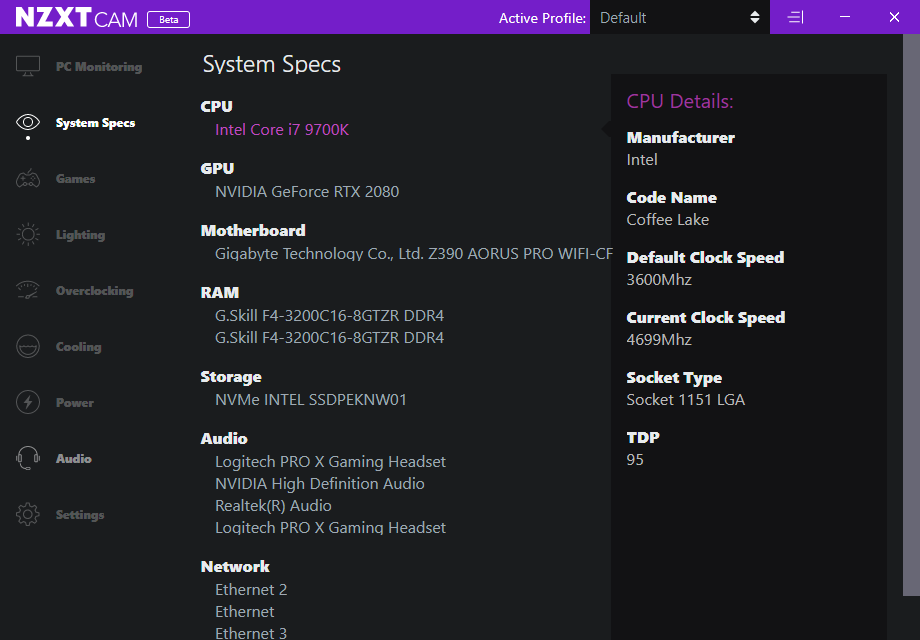Click the NVMe INTEL SSDPEKNW01 storage entry
This screenshot has width=920, height=640.
[x=311, y=400]
